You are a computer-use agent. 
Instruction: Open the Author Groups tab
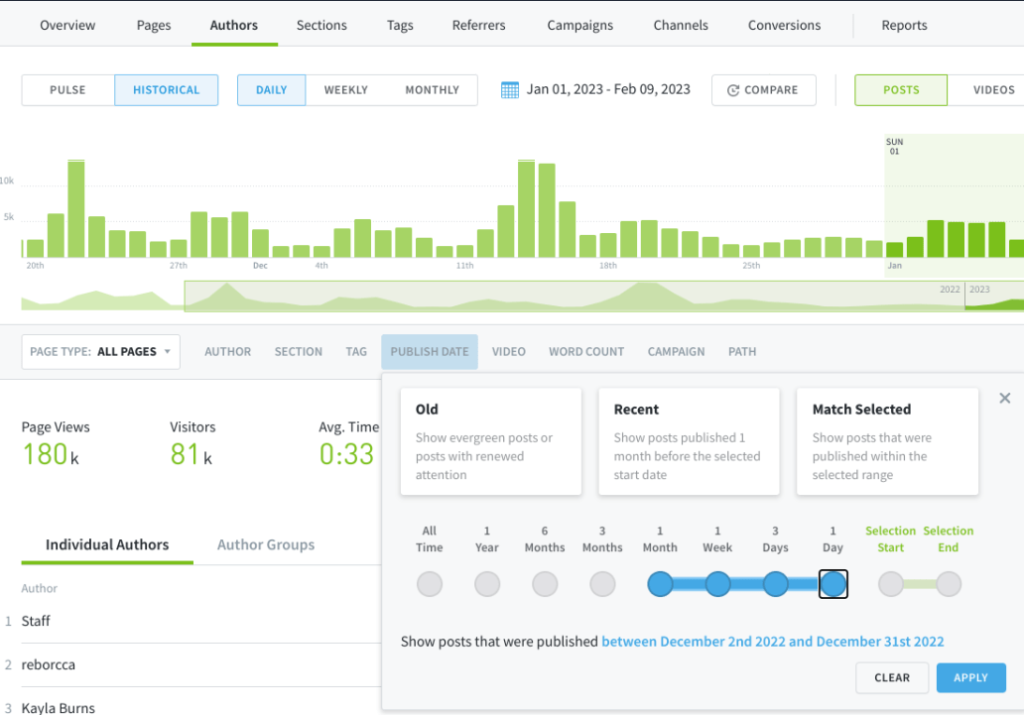coord(266,545)
